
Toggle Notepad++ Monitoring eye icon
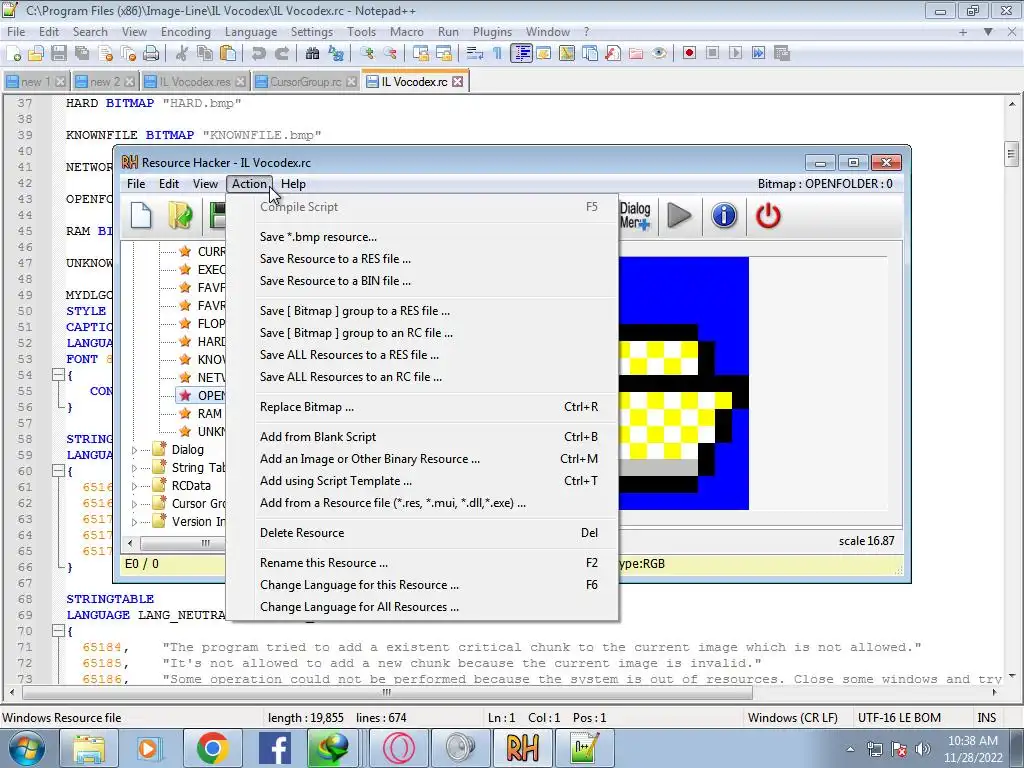660,54
